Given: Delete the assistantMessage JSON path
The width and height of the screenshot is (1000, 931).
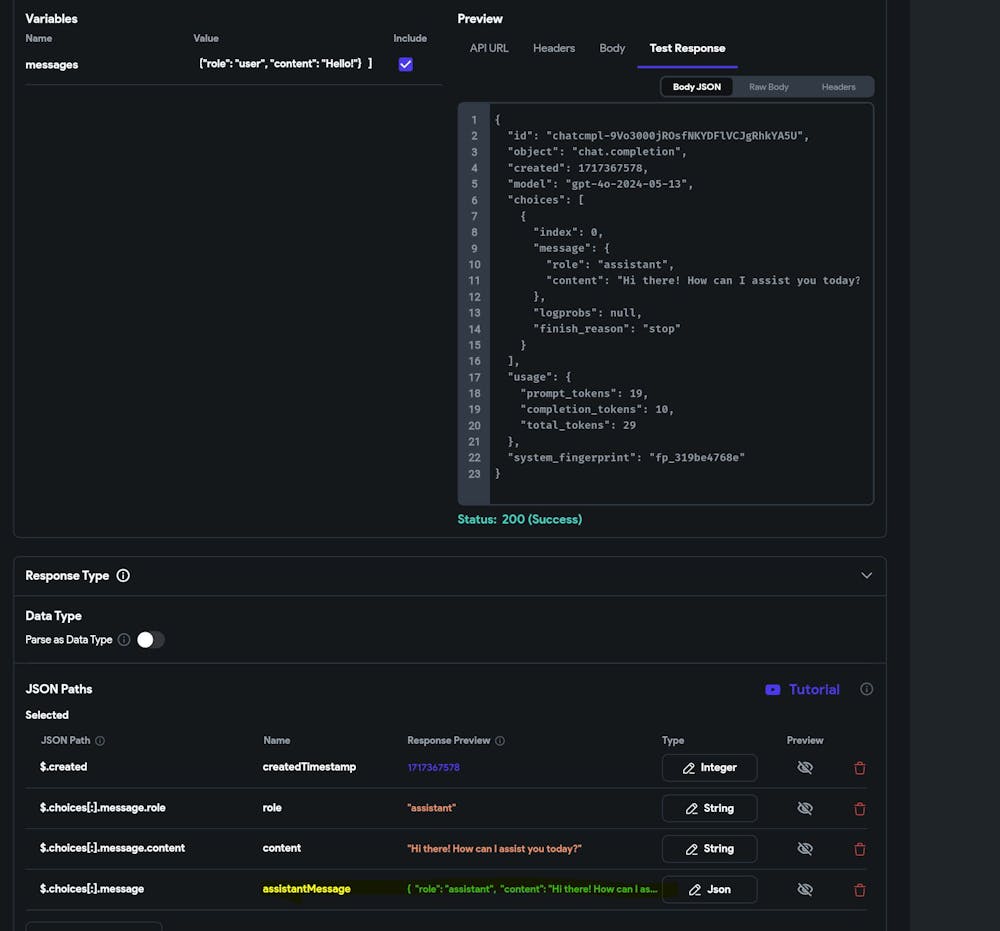Looking at the screenshot, I should click(x=860, y=890).
